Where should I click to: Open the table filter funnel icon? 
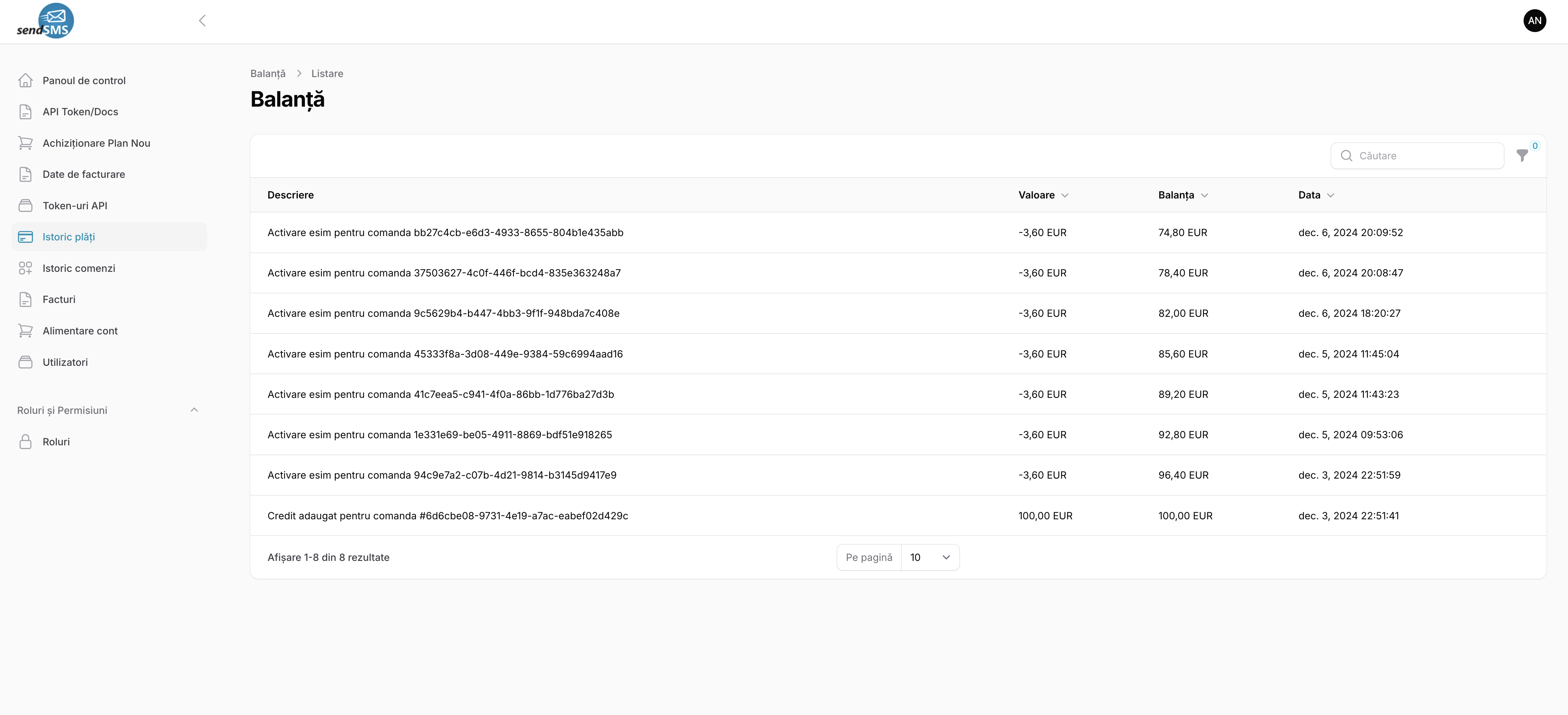[x=1522, y=156]
